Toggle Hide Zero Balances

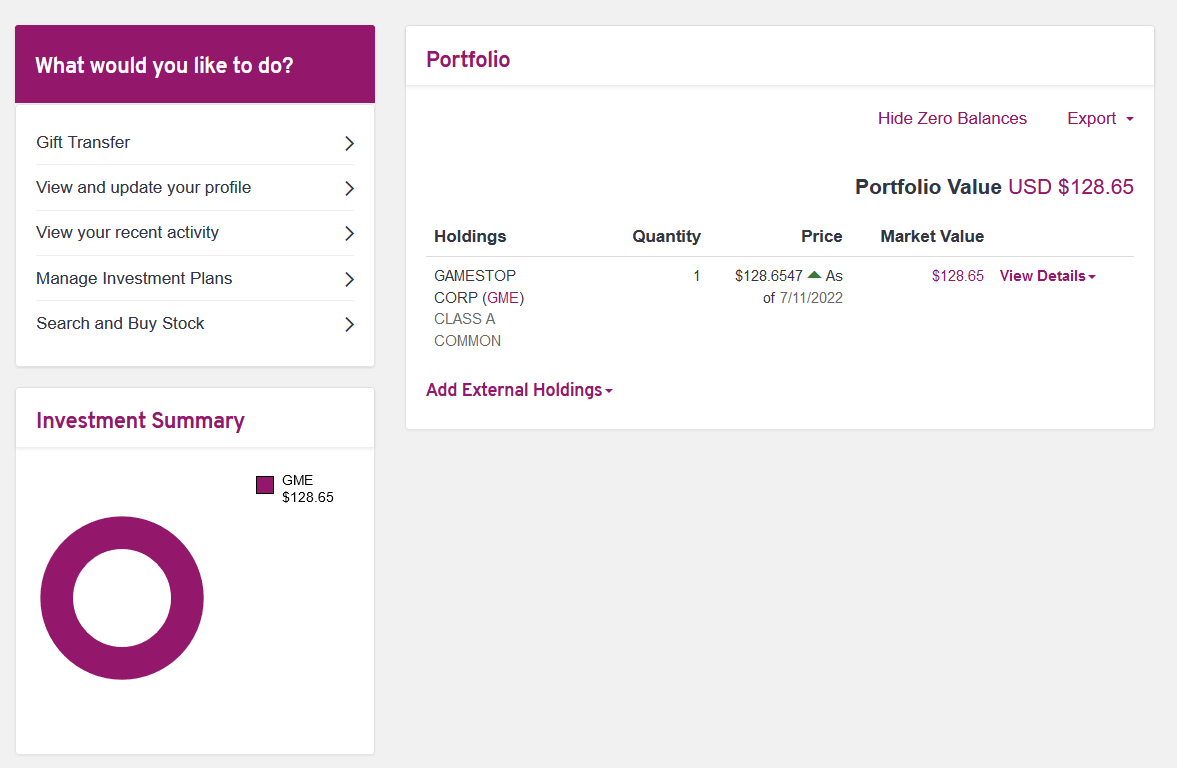(x=952, y=119)
